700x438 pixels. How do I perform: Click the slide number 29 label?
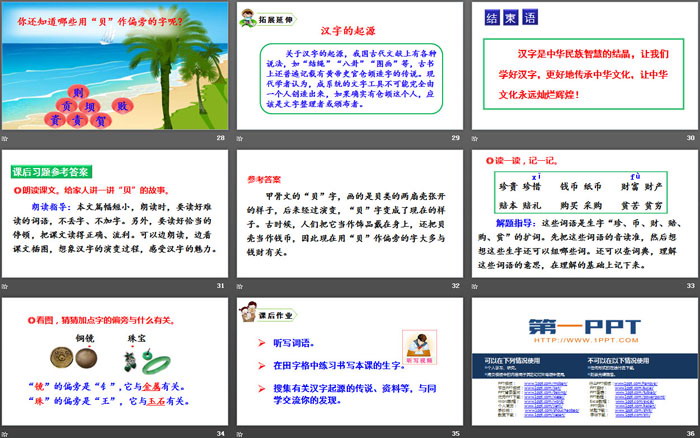click(x=455, y=138)
